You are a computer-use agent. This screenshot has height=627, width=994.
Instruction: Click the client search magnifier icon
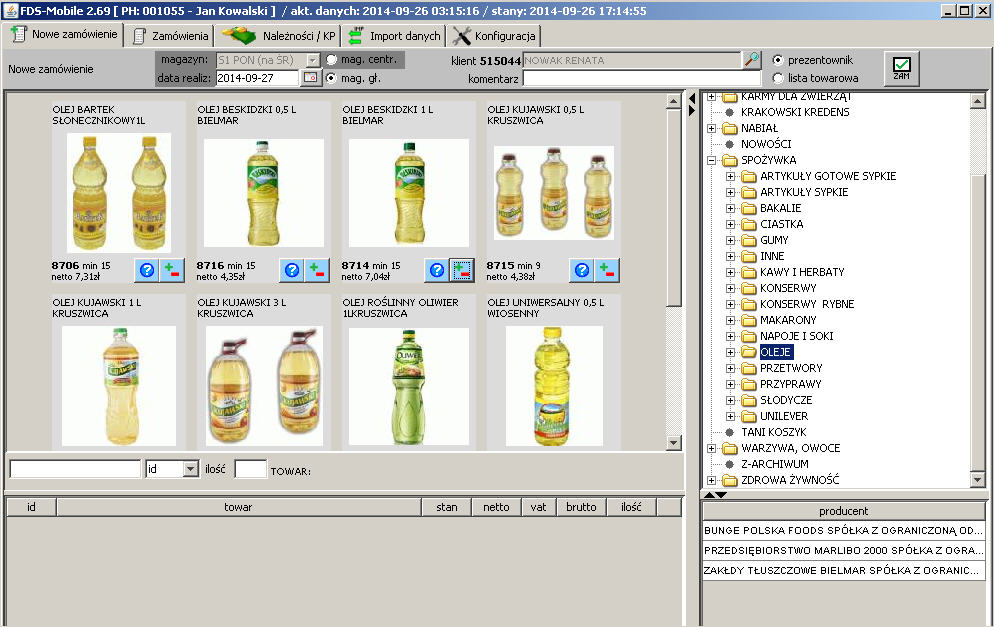coord(751,60)
